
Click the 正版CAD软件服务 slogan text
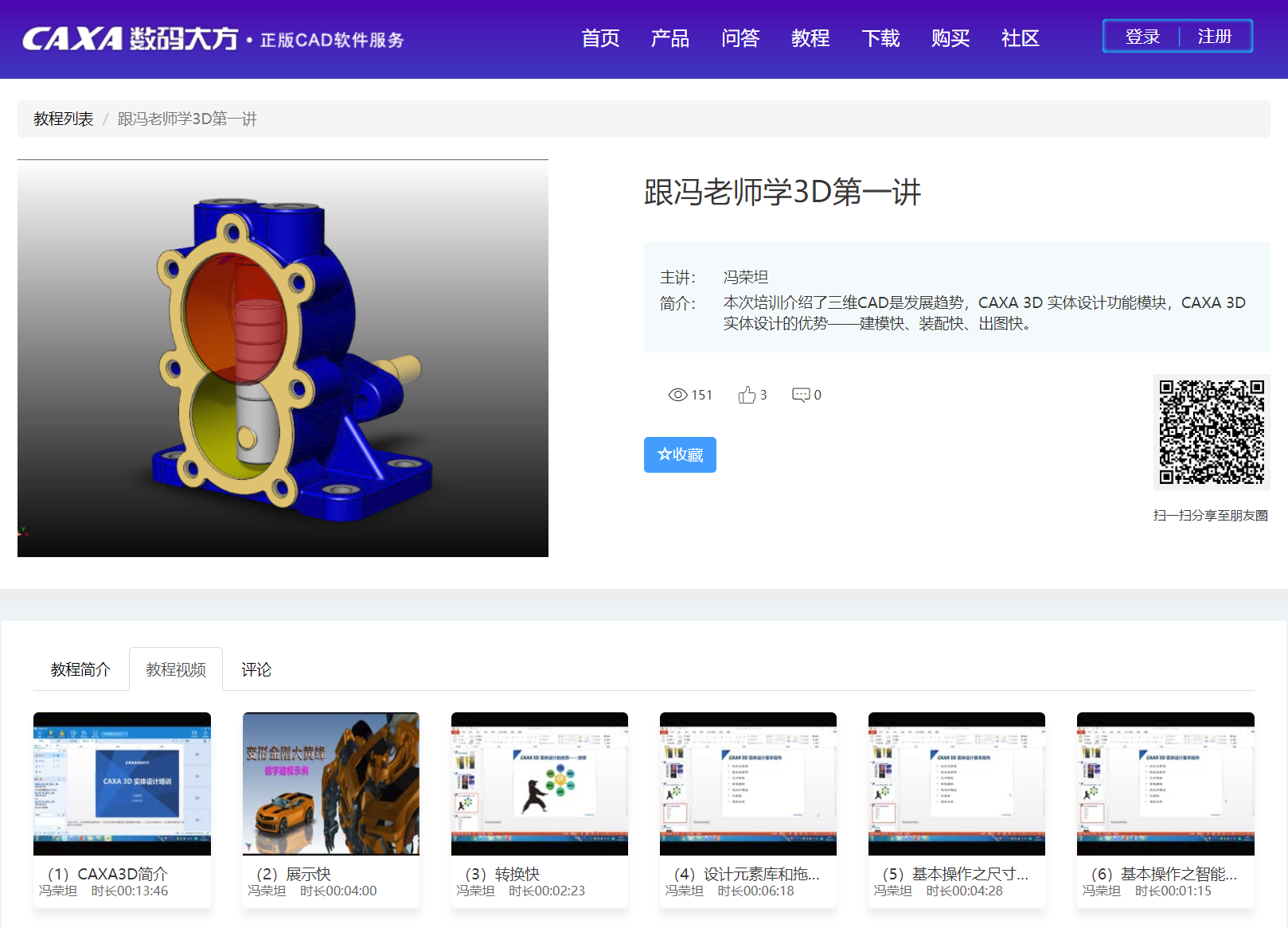[x=333, y=40]
